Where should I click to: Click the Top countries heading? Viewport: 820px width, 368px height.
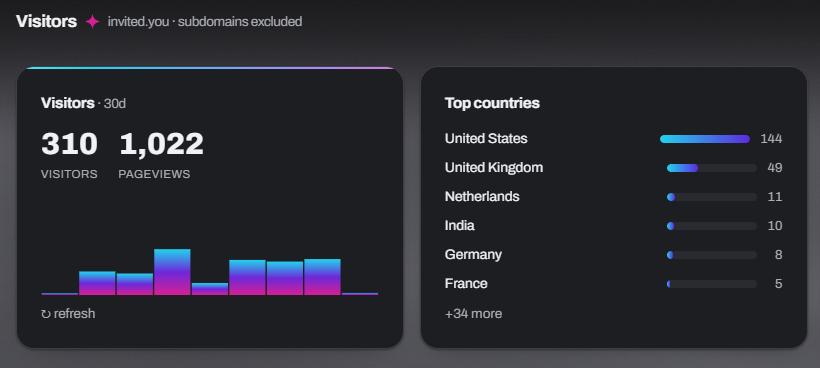(492, 103)
